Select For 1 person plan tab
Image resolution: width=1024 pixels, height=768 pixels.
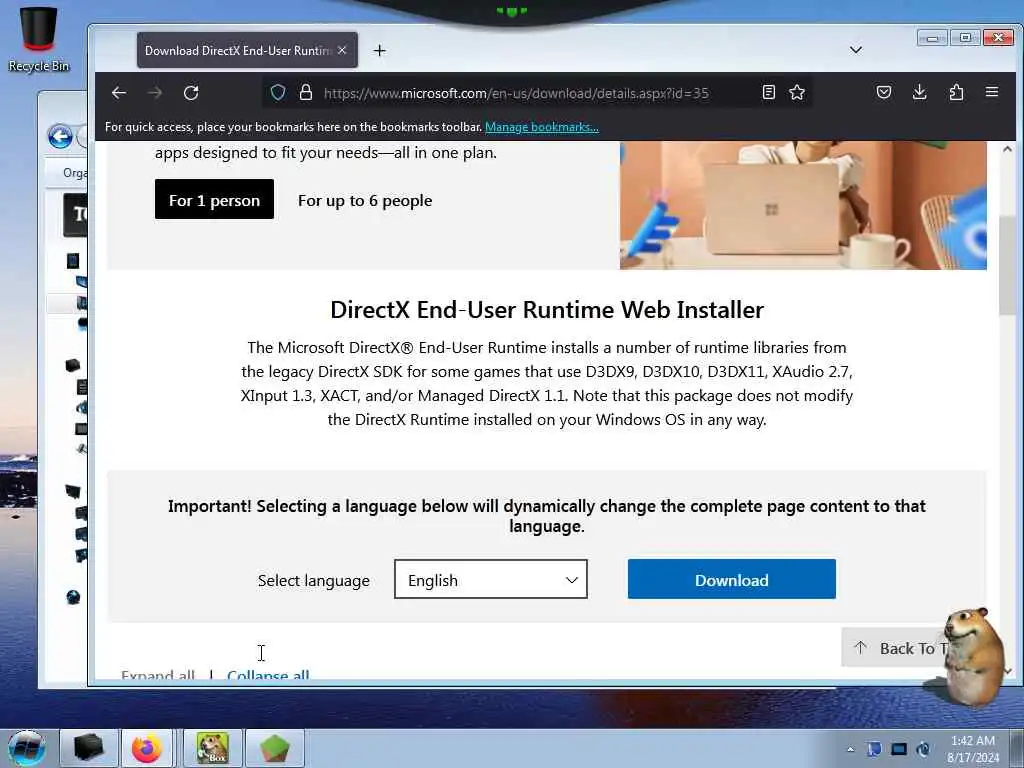[214, 200]
